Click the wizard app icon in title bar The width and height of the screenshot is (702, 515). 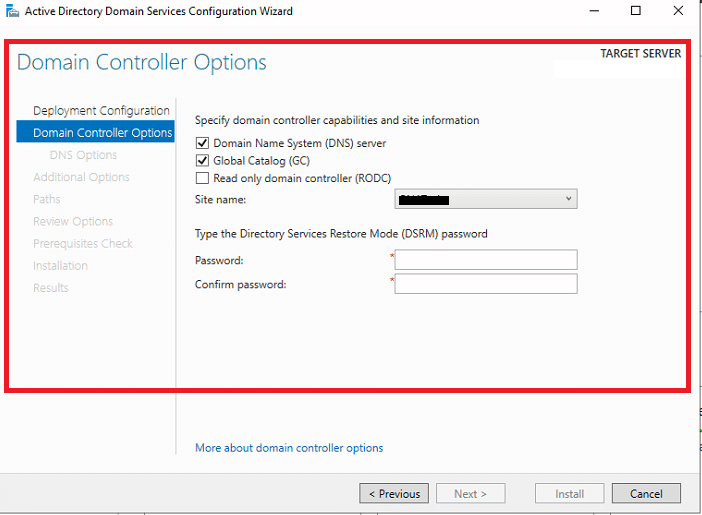click(13, 11)
